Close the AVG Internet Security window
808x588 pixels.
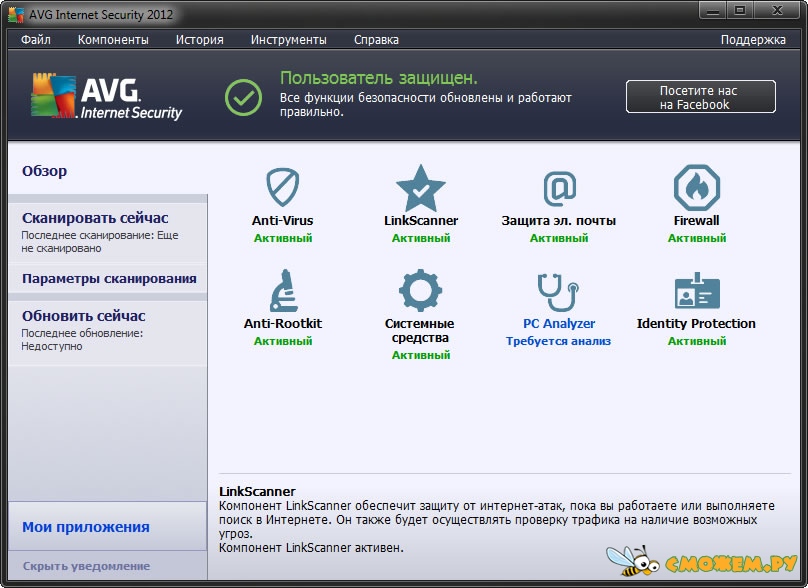pyautogui.click(x=778, y=10)
